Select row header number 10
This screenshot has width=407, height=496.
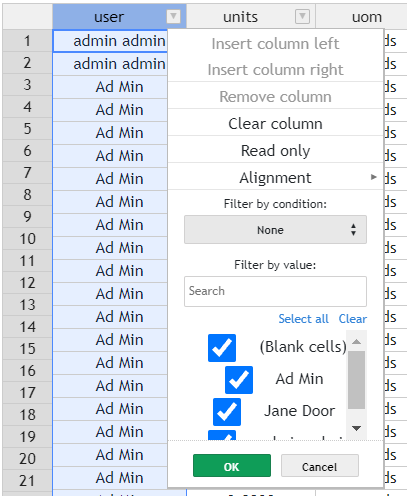point(27,239)
